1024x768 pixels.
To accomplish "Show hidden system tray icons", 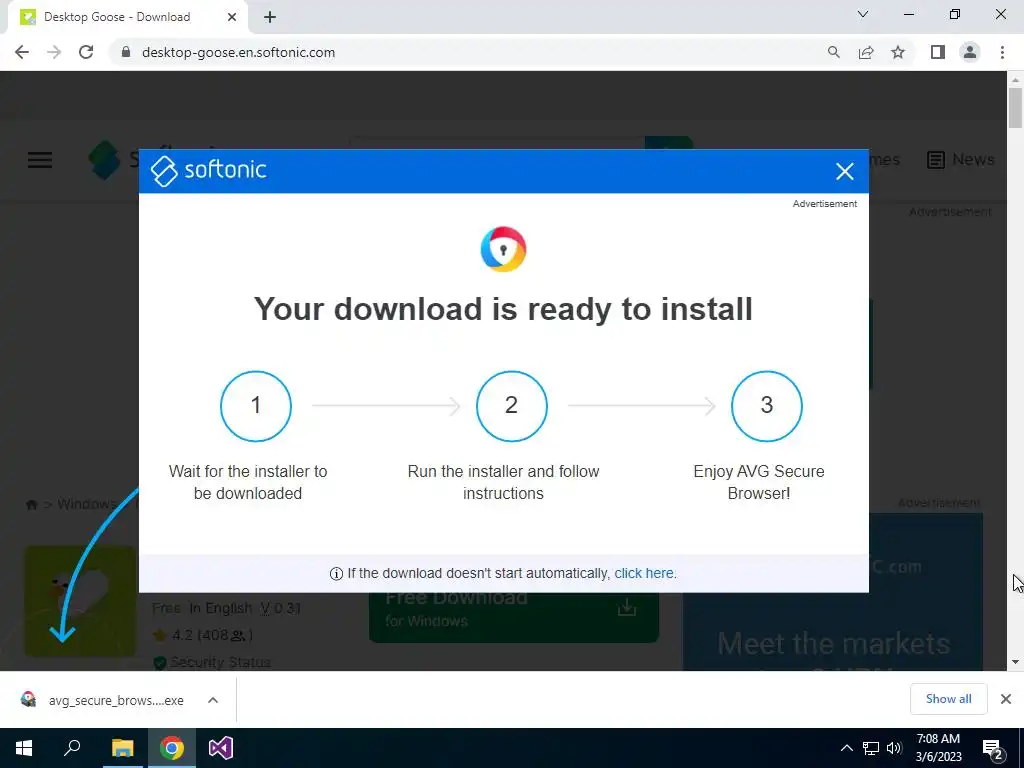I will click(846, 748).
